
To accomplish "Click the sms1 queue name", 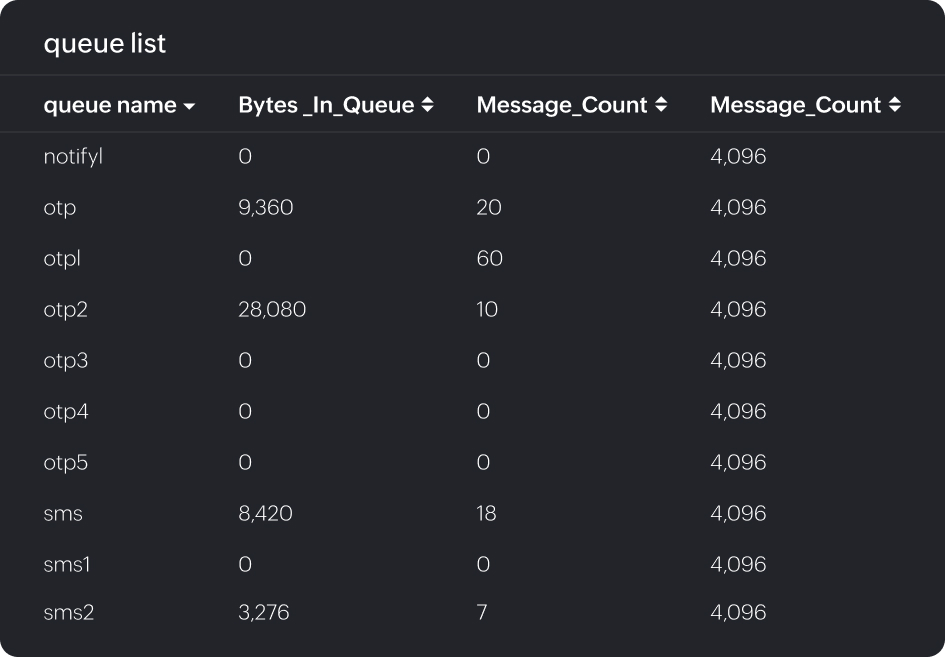I will point(67,565).
